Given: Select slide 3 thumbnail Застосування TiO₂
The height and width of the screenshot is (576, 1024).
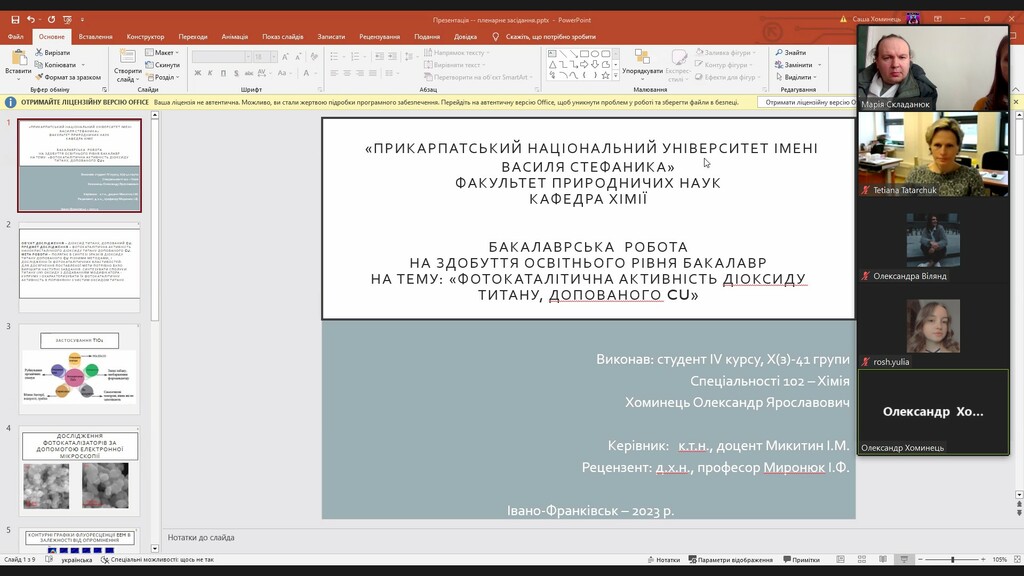Looking at the screenshot, I should pyautogui.click(x=80, y=370).
